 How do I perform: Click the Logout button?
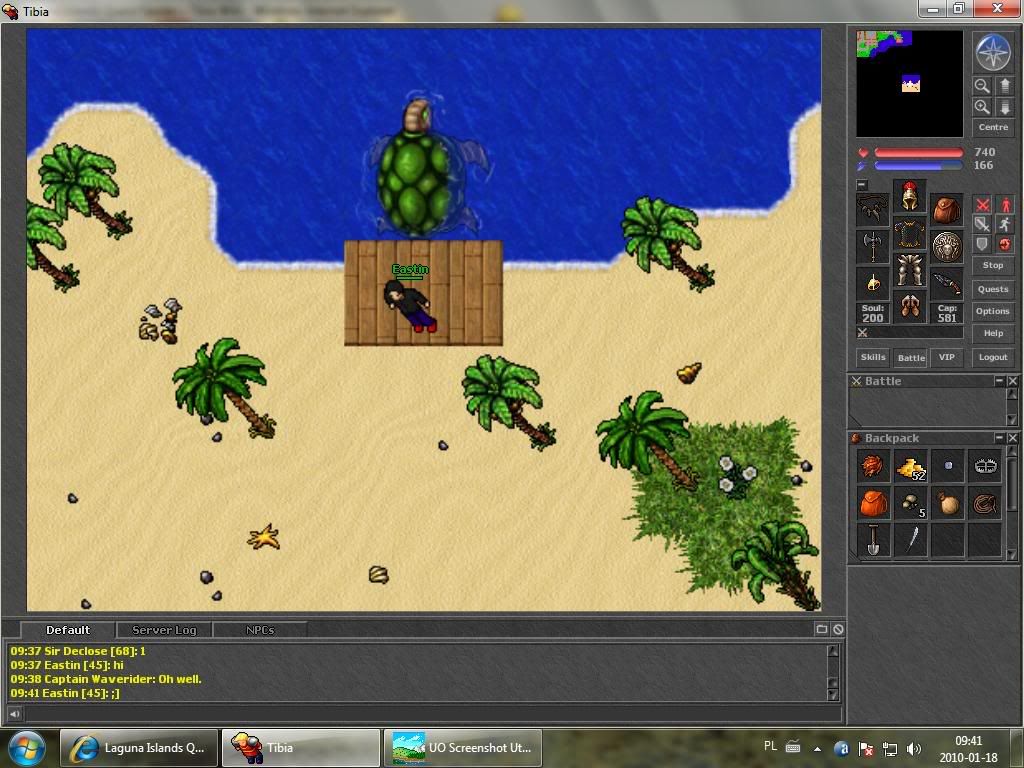[x=993, y=357]
